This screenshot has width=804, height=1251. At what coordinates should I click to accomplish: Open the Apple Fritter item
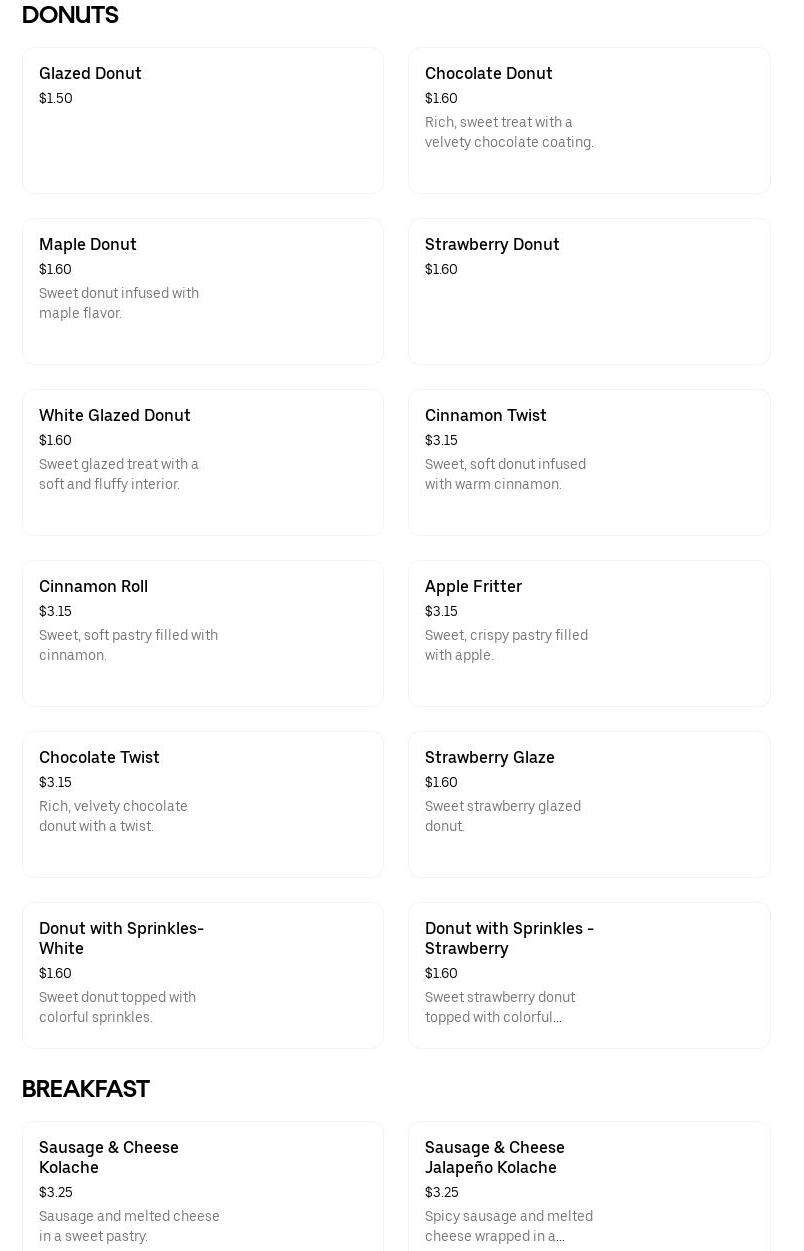(589, 633)
